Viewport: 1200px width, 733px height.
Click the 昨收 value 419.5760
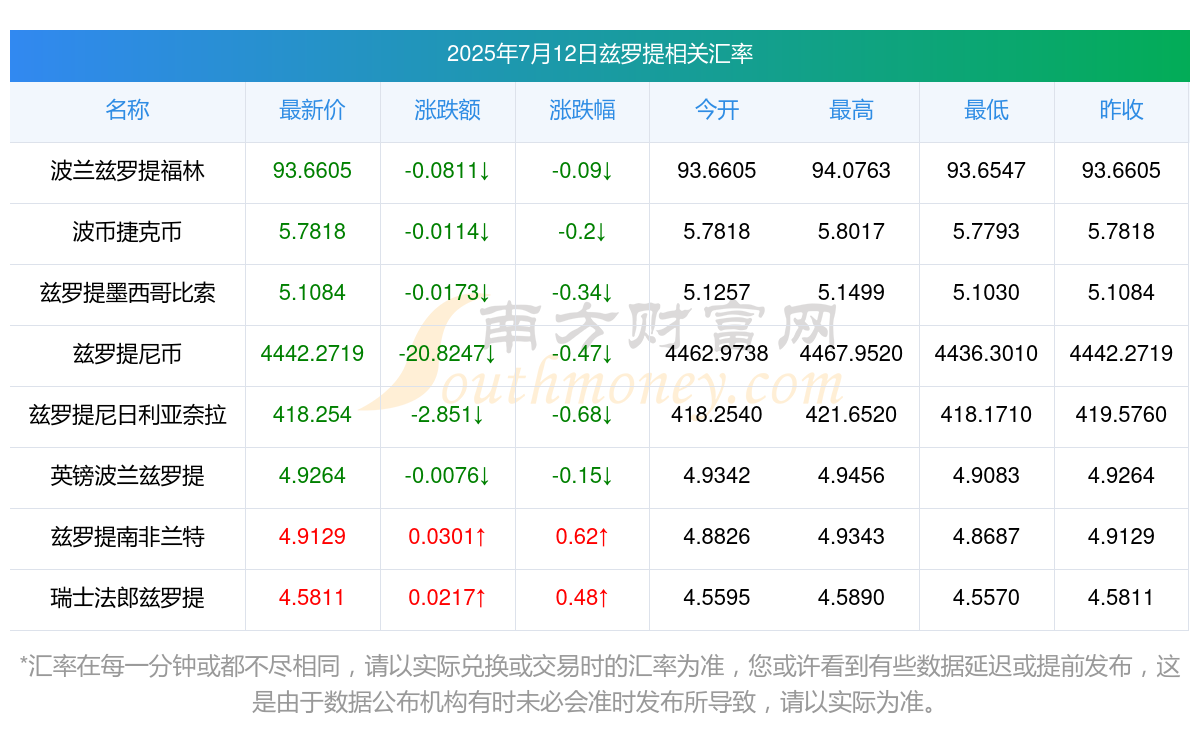coord(1121,414)
